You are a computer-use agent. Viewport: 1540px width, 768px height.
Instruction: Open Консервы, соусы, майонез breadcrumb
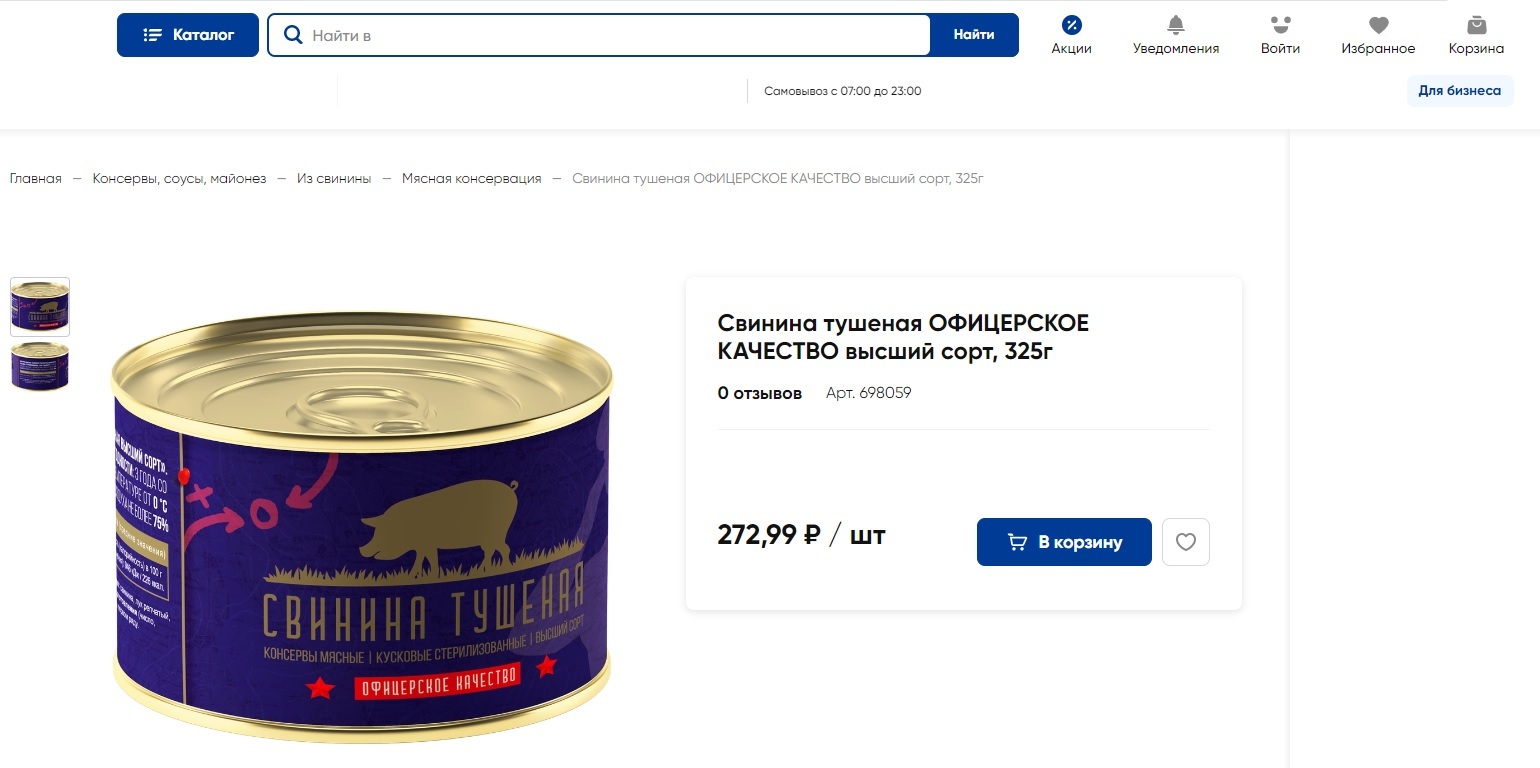180,178
